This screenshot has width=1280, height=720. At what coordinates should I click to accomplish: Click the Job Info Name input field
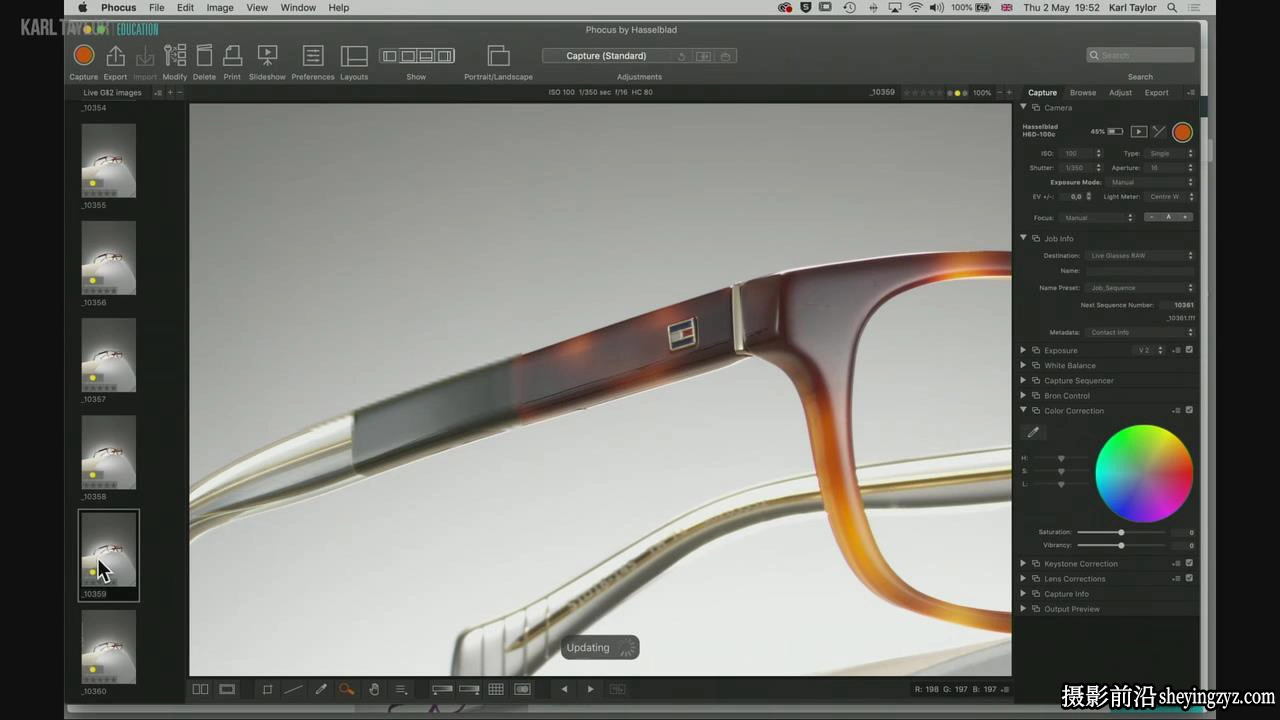point(1140,271)
